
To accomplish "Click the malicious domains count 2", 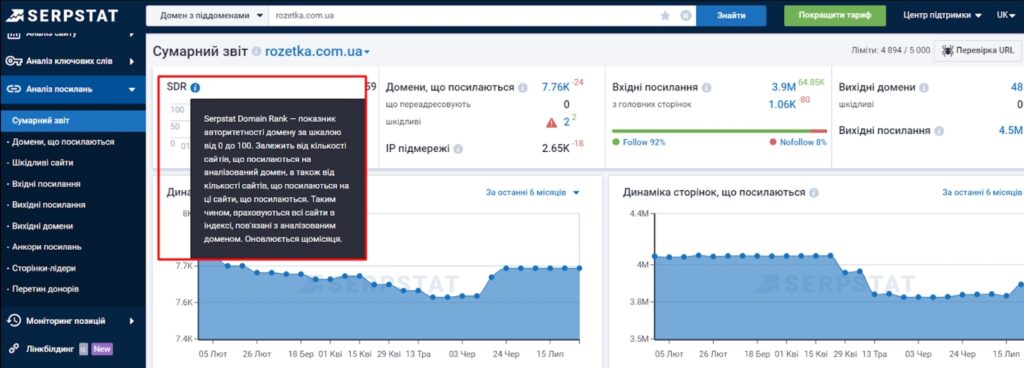I will pos(566,122).
